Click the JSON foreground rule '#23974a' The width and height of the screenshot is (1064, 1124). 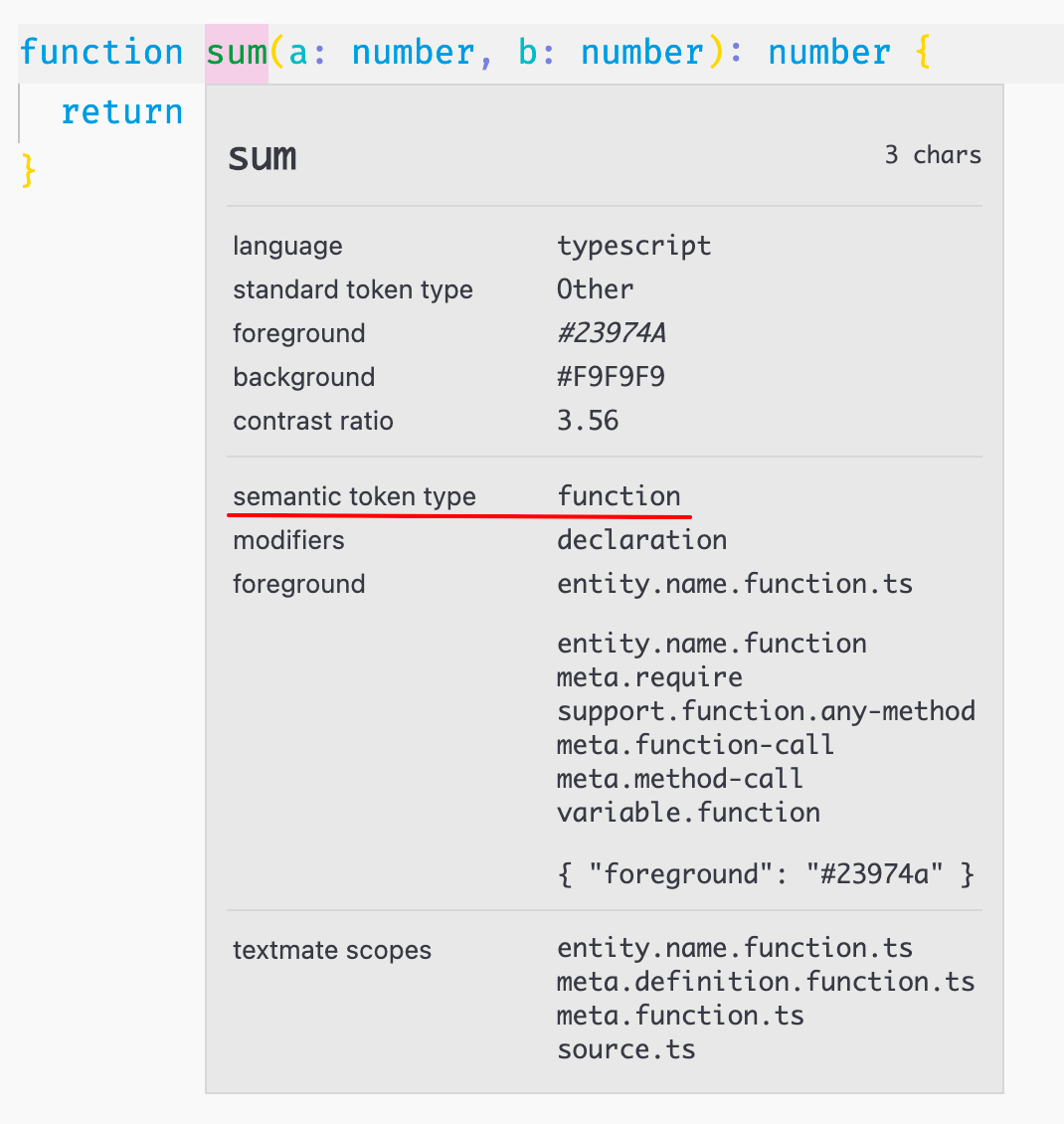(x=766, y=874)
